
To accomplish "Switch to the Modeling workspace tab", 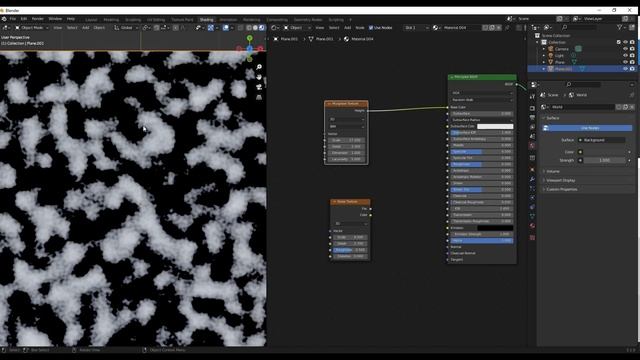I will (x=111, y=20).
